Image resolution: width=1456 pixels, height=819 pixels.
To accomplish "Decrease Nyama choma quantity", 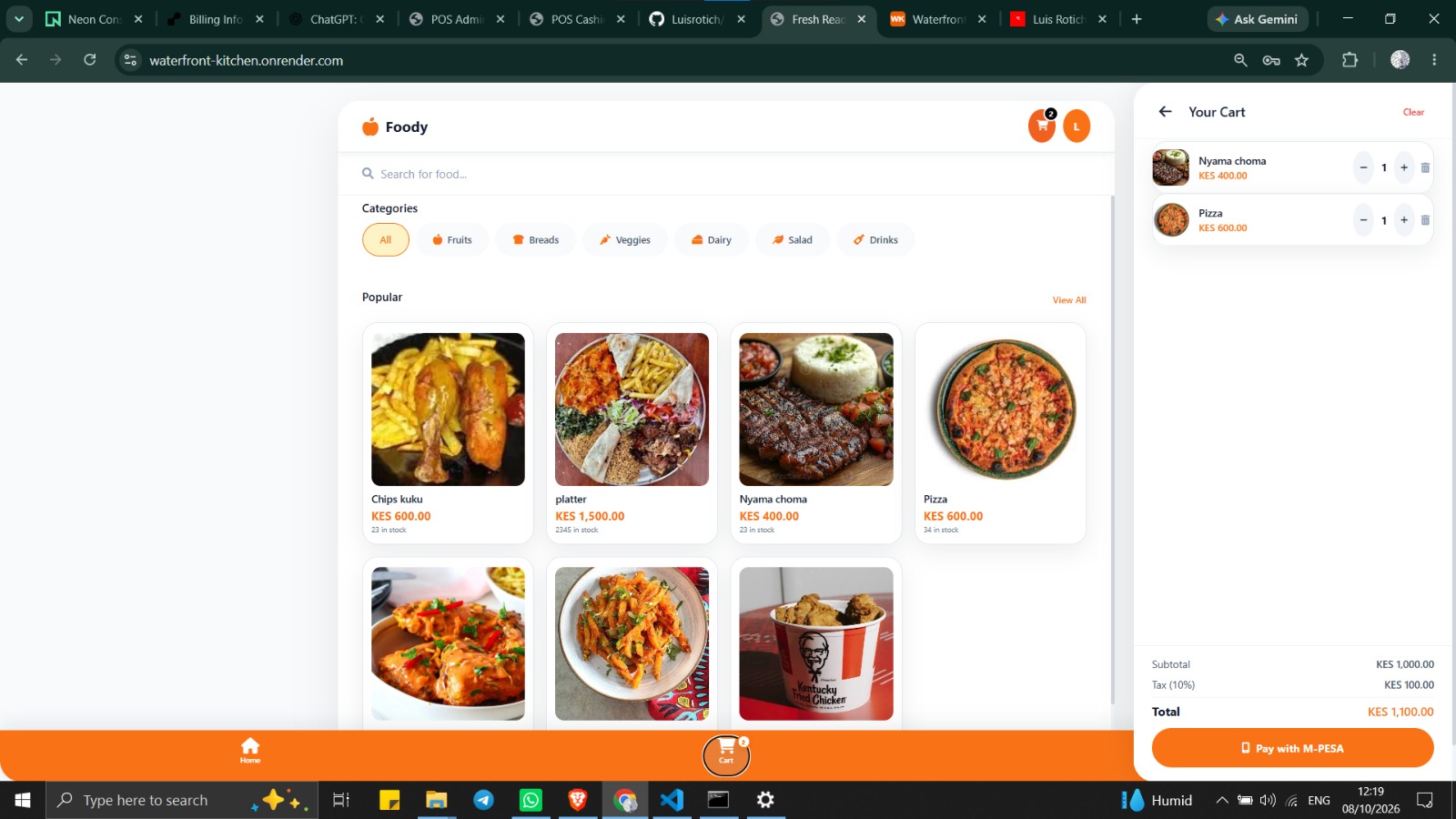I will pos(1363,167).
